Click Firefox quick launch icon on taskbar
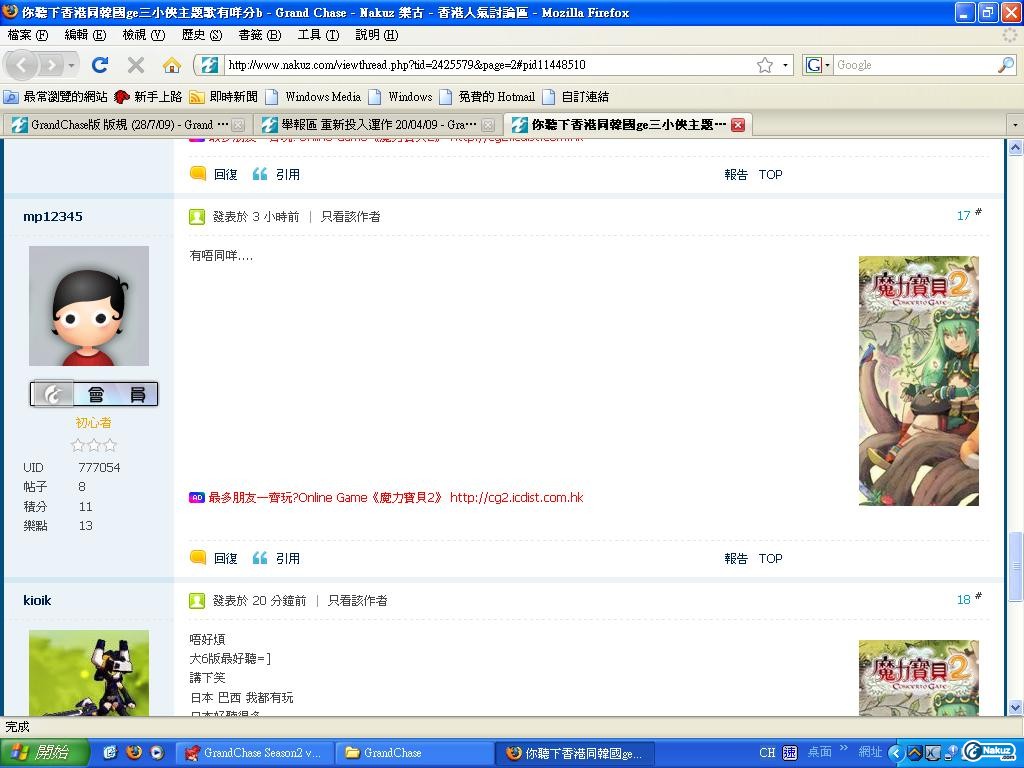 coord(134,752)
